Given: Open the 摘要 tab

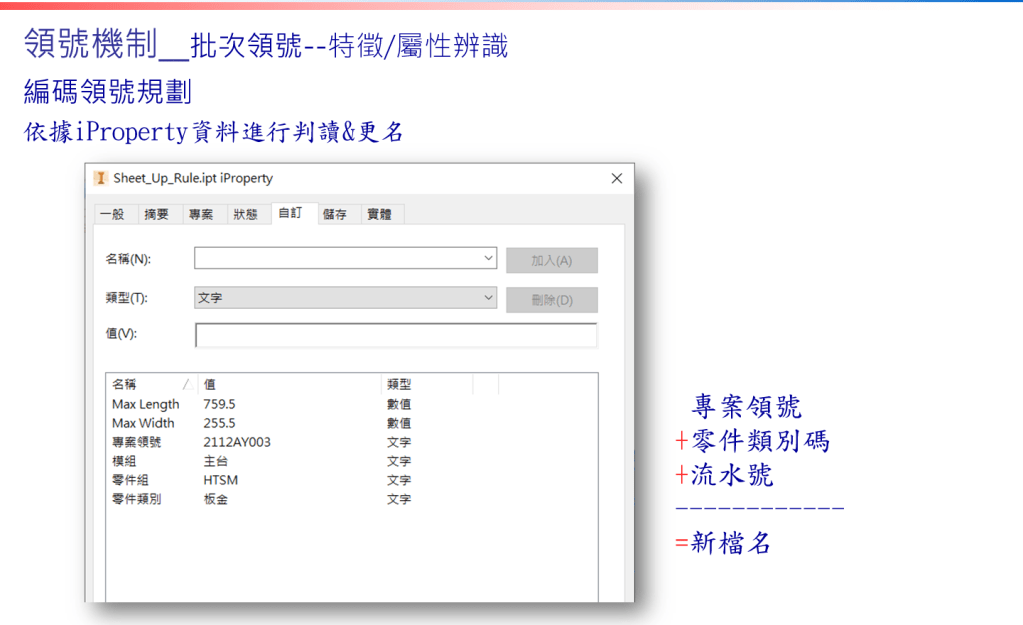Looking at the screenshot, I should pyautogui.click(x=157, y=214).
